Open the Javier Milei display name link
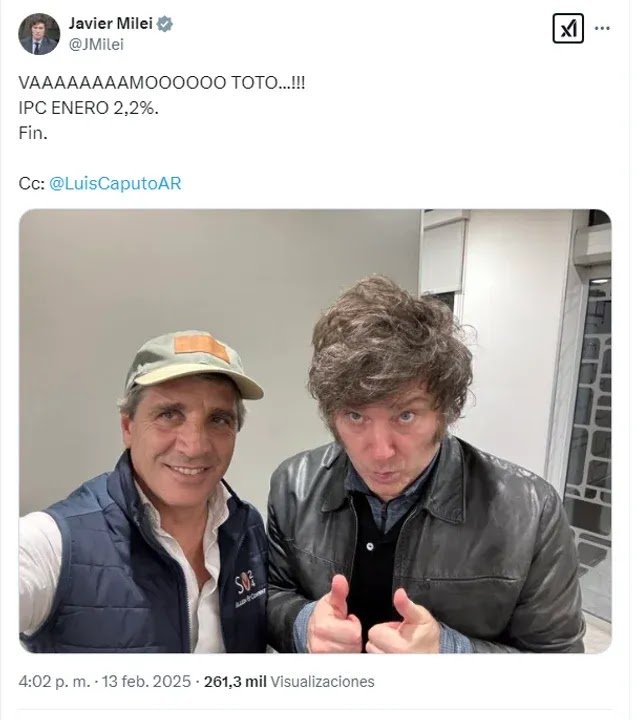The height and width of the screenshot is (720, 637). tap(109, 24)
